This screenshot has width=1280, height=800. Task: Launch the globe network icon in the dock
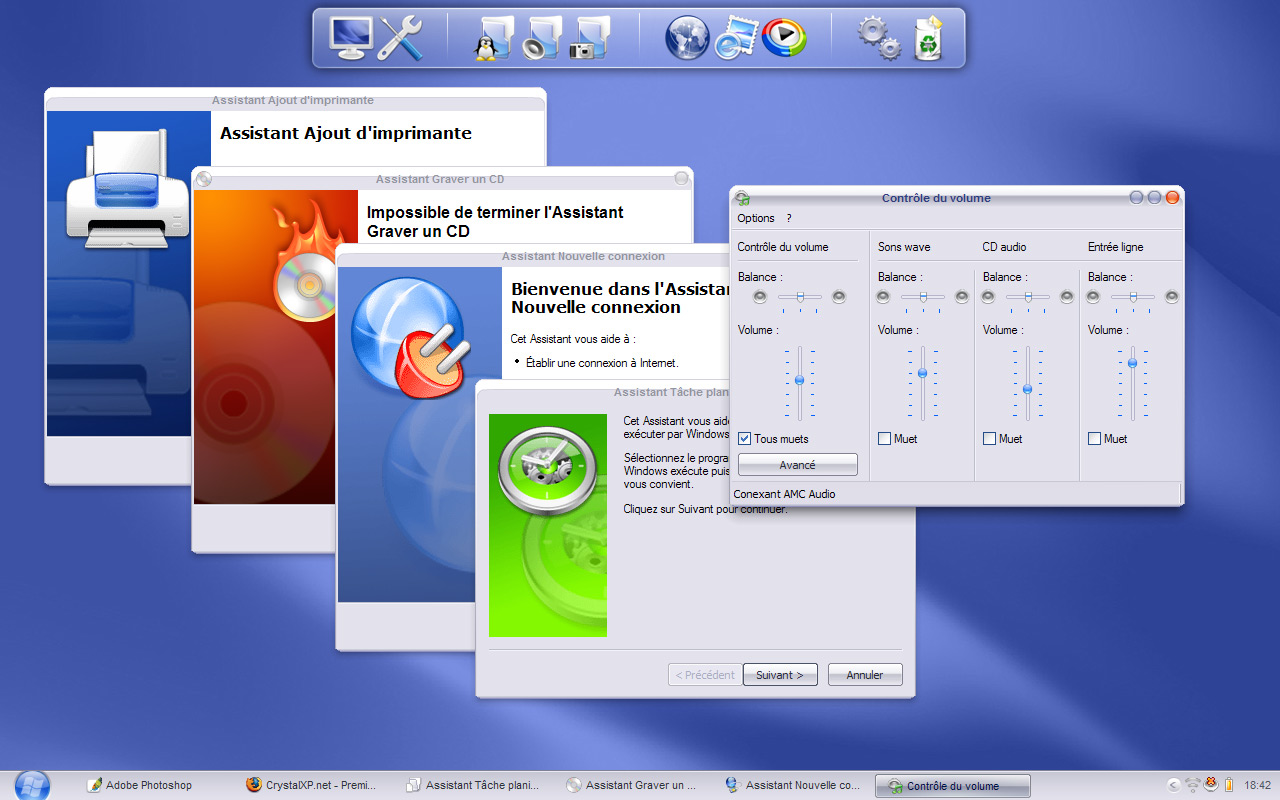click(x=687, y=38)
